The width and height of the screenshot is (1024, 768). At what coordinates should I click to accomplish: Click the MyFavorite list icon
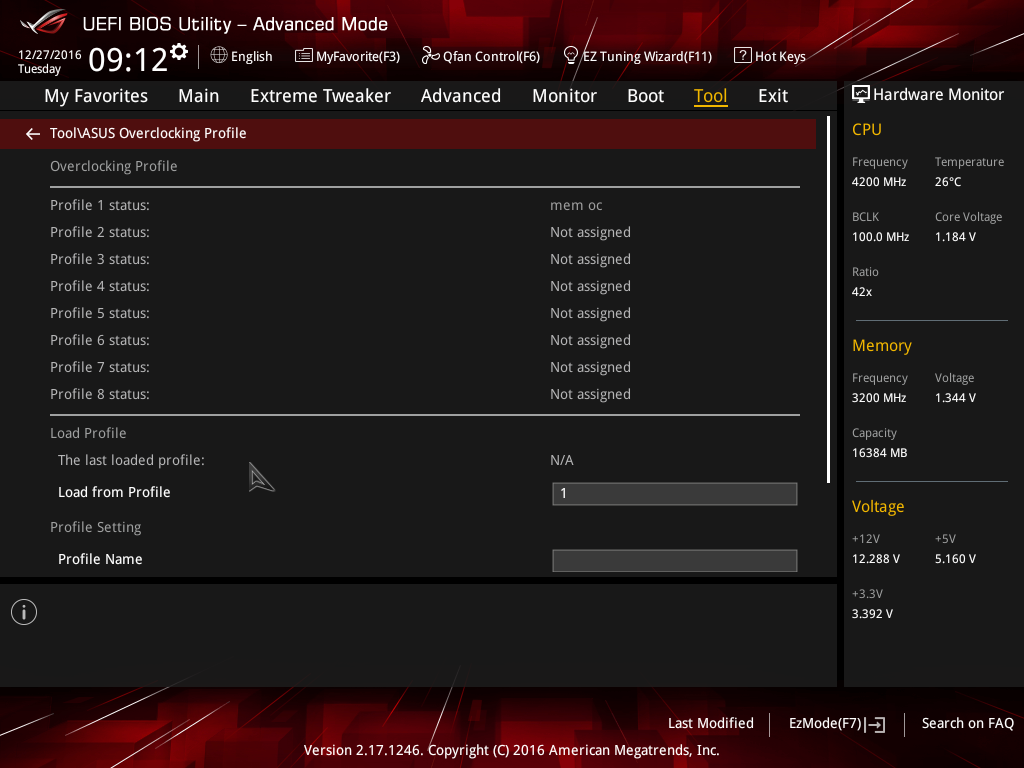[x=304, y=56]
